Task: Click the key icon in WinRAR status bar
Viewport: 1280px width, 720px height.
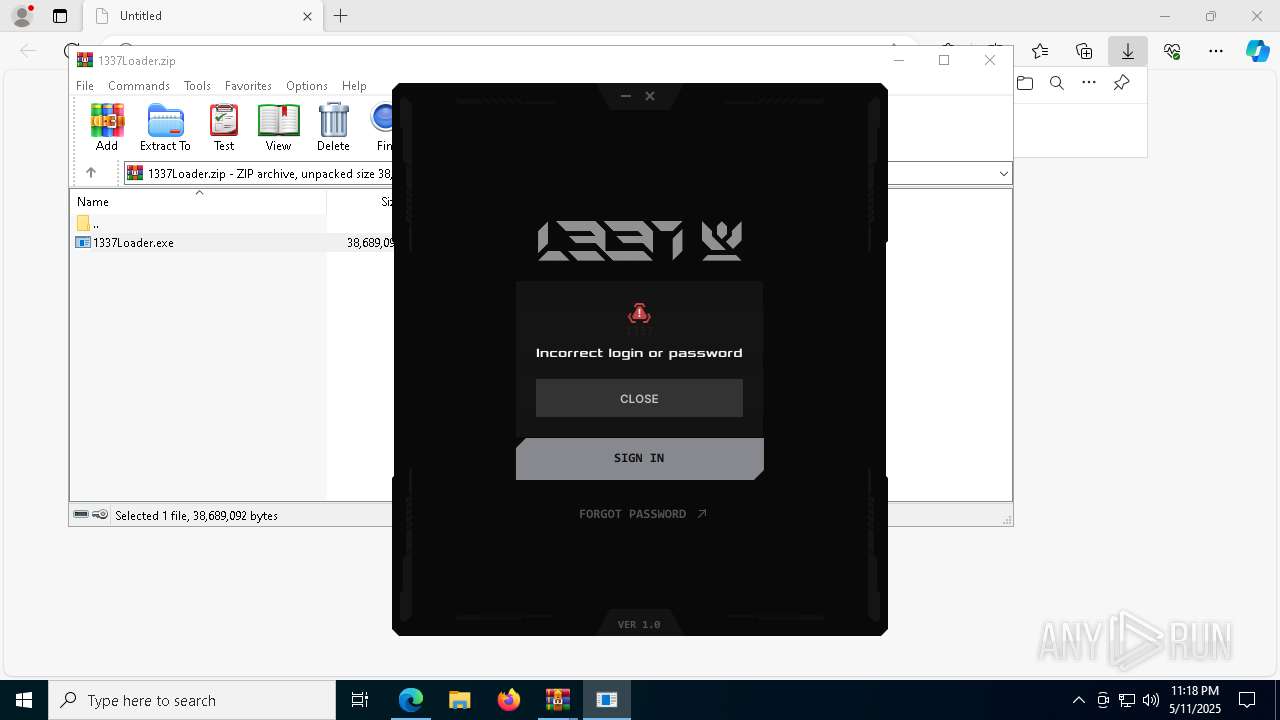Action: (100, 515)
